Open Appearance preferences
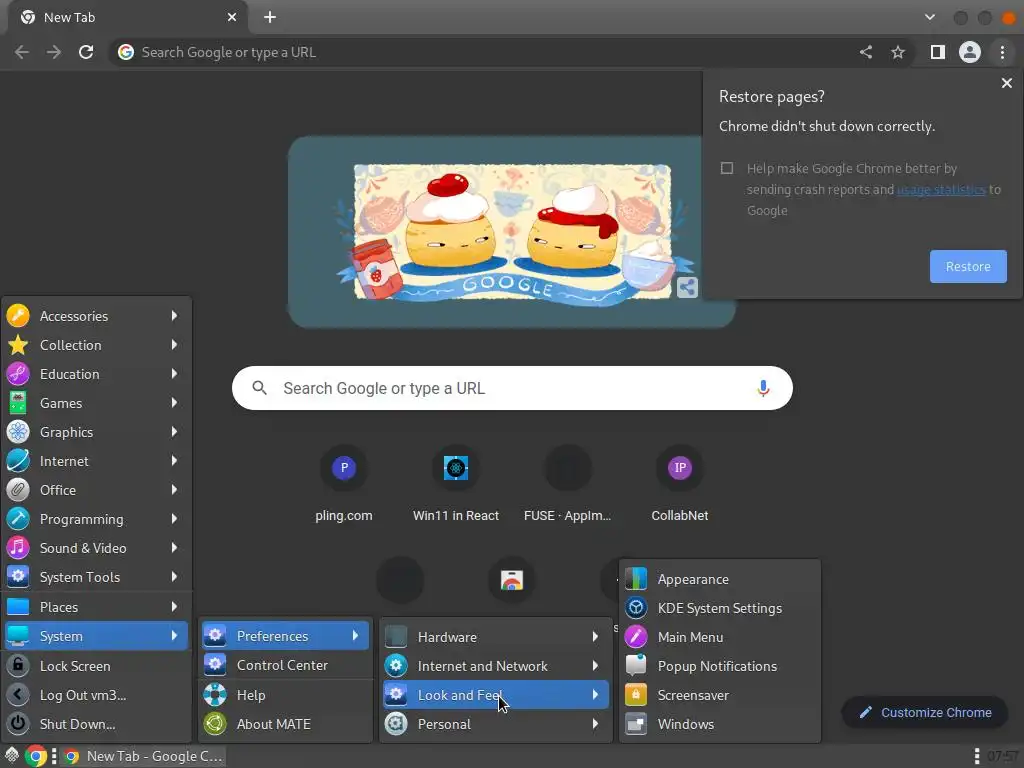 [720, 579]
